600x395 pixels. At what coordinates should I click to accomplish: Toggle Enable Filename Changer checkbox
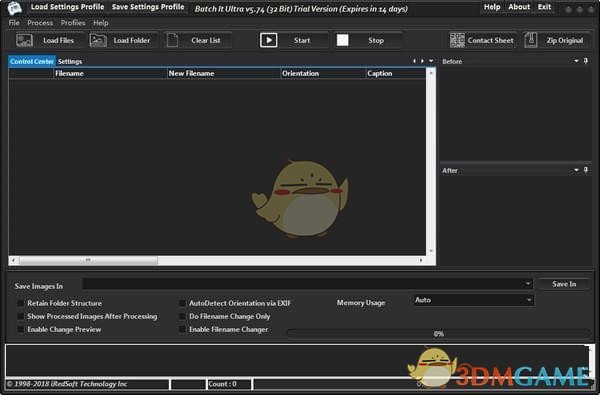182,330
